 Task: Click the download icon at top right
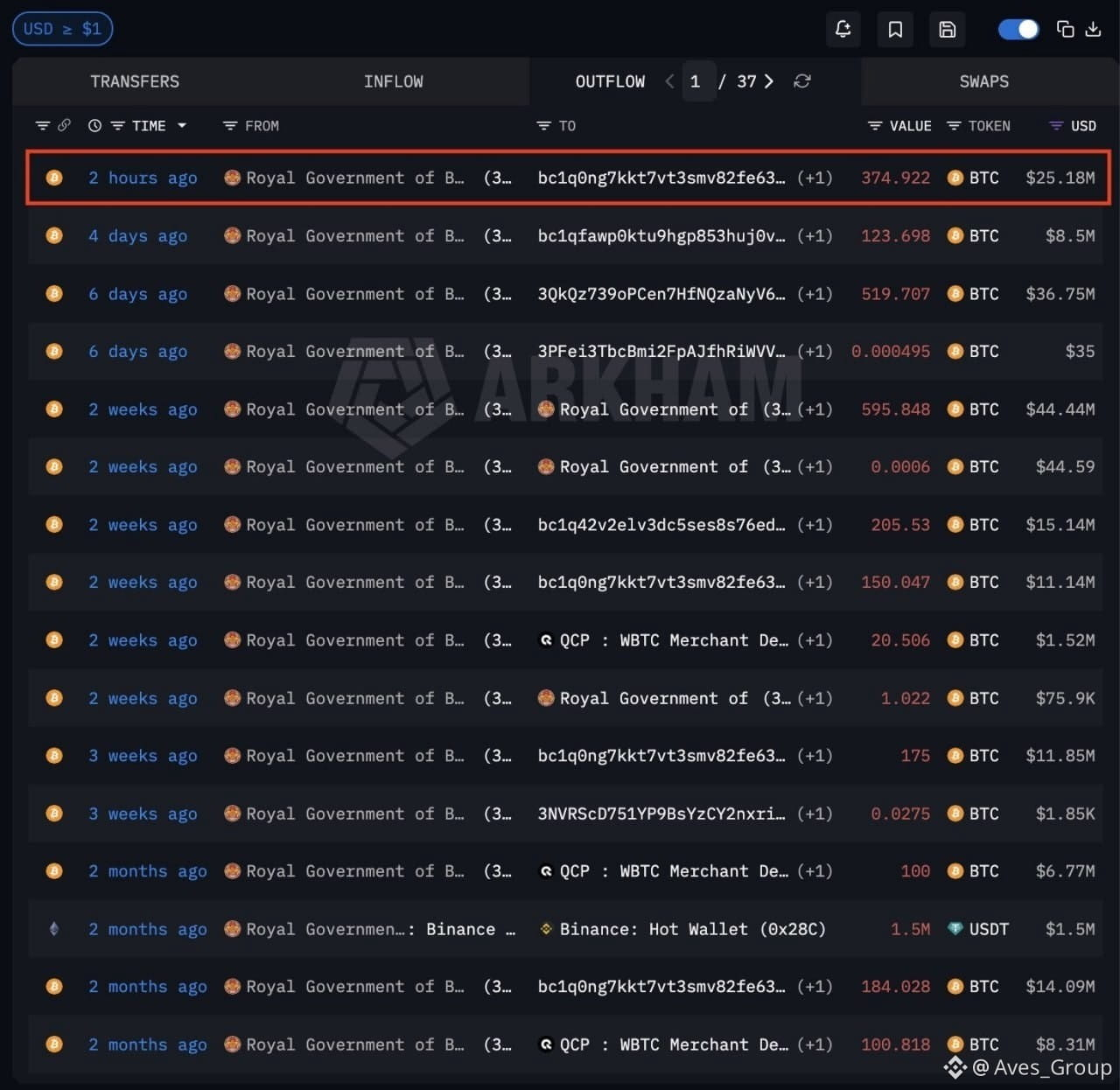1093,29
